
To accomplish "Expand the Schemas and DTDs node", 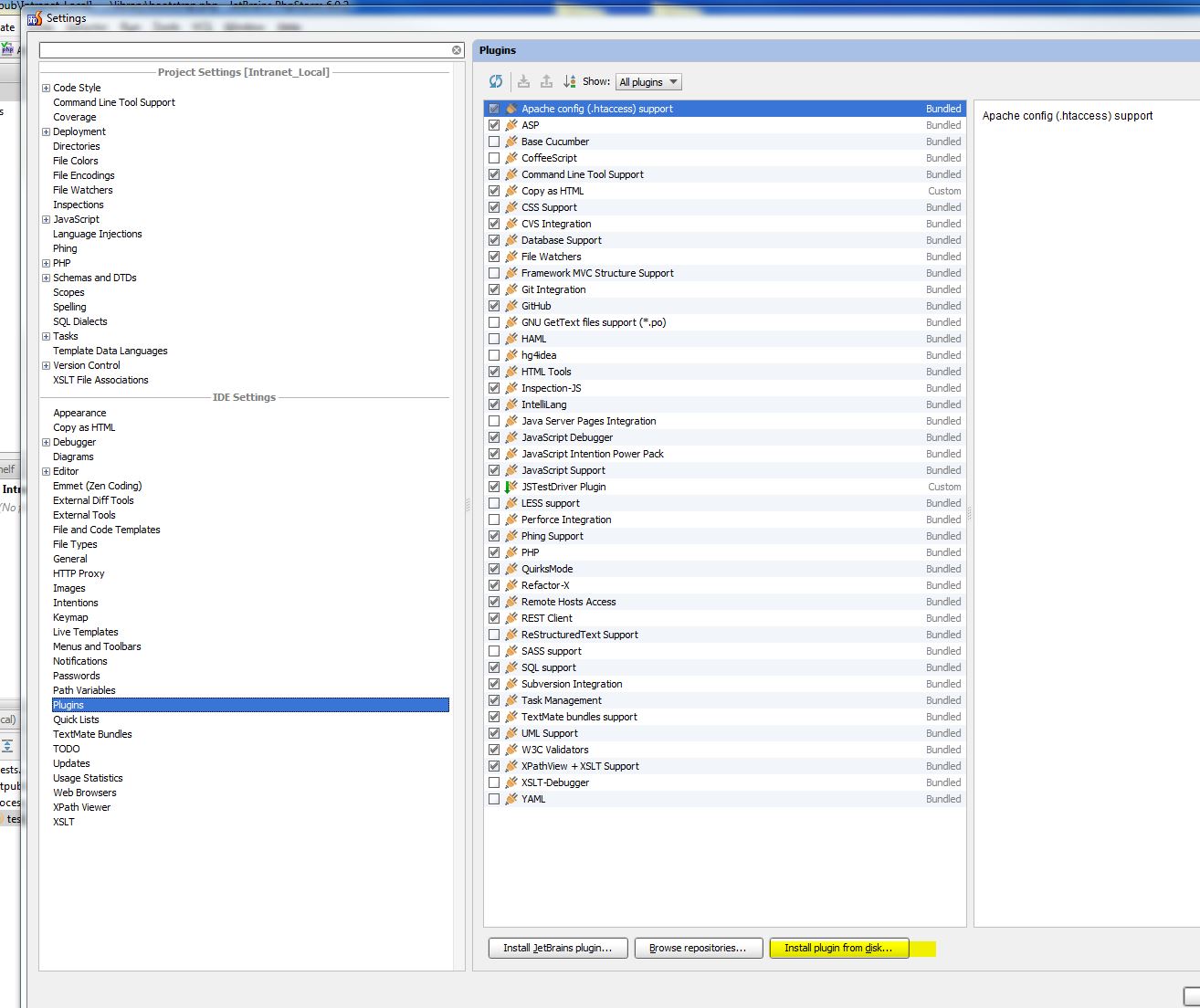I will [46, 278].
